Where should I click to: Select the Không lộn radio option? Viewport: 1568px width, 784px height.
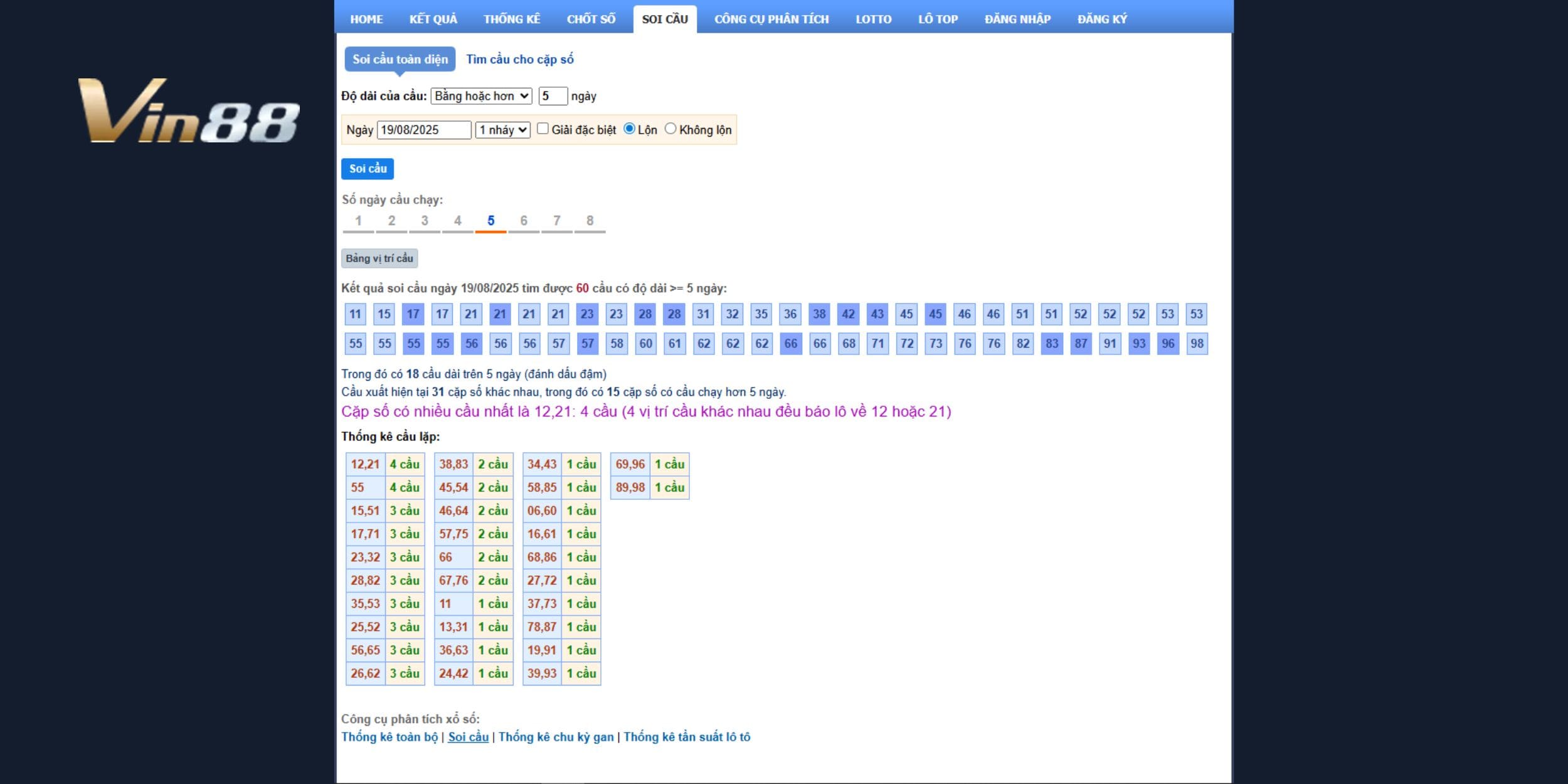click(670, 129)
